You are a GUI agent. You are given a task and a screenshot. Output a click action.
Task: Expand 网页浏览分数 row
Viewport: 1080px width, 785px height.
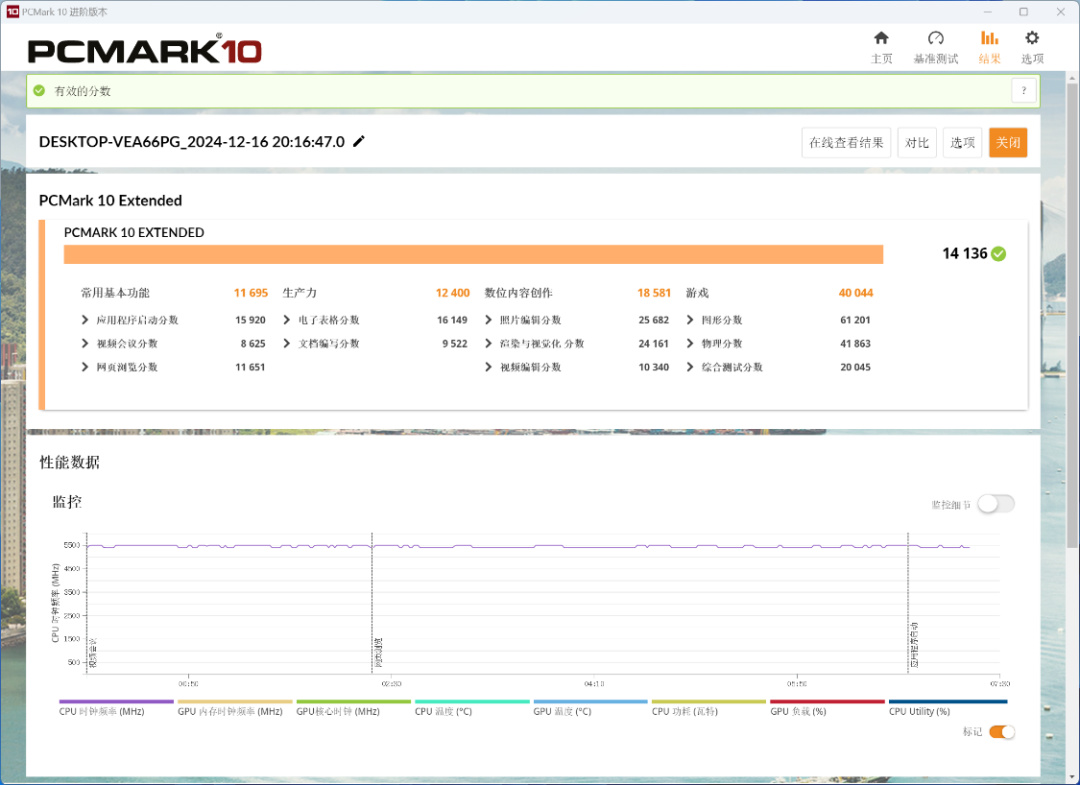click(85, 367)
